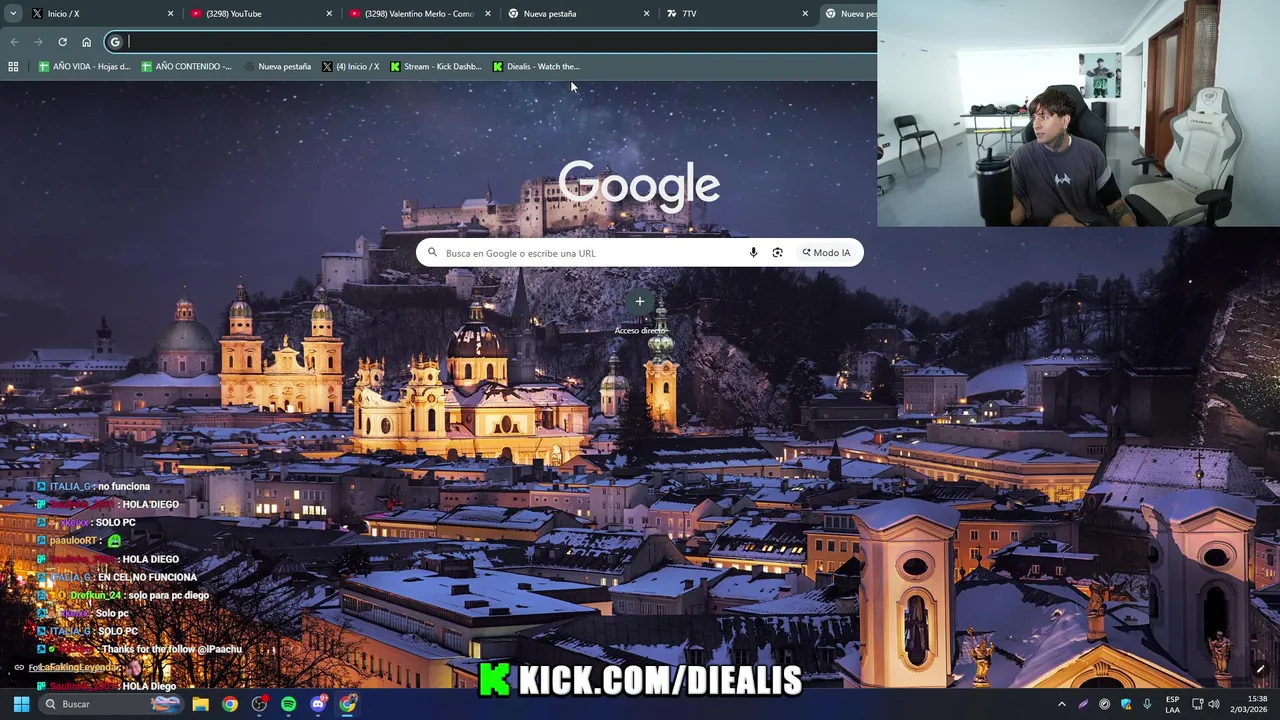Open the Windows Start menu
The image size is (1280, 720).
click(20, 704)
